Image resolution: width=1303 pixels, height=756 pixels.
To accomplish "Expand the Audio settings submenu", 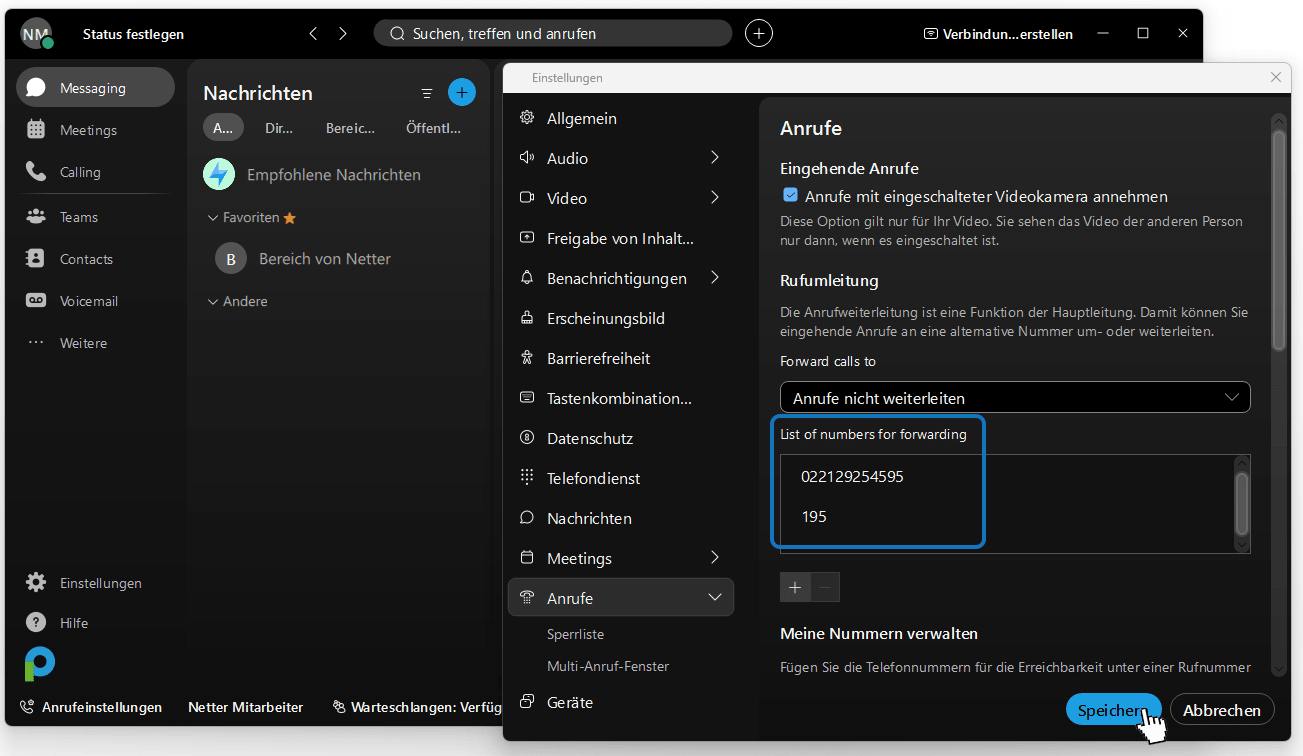I will (x=715, y=157).
